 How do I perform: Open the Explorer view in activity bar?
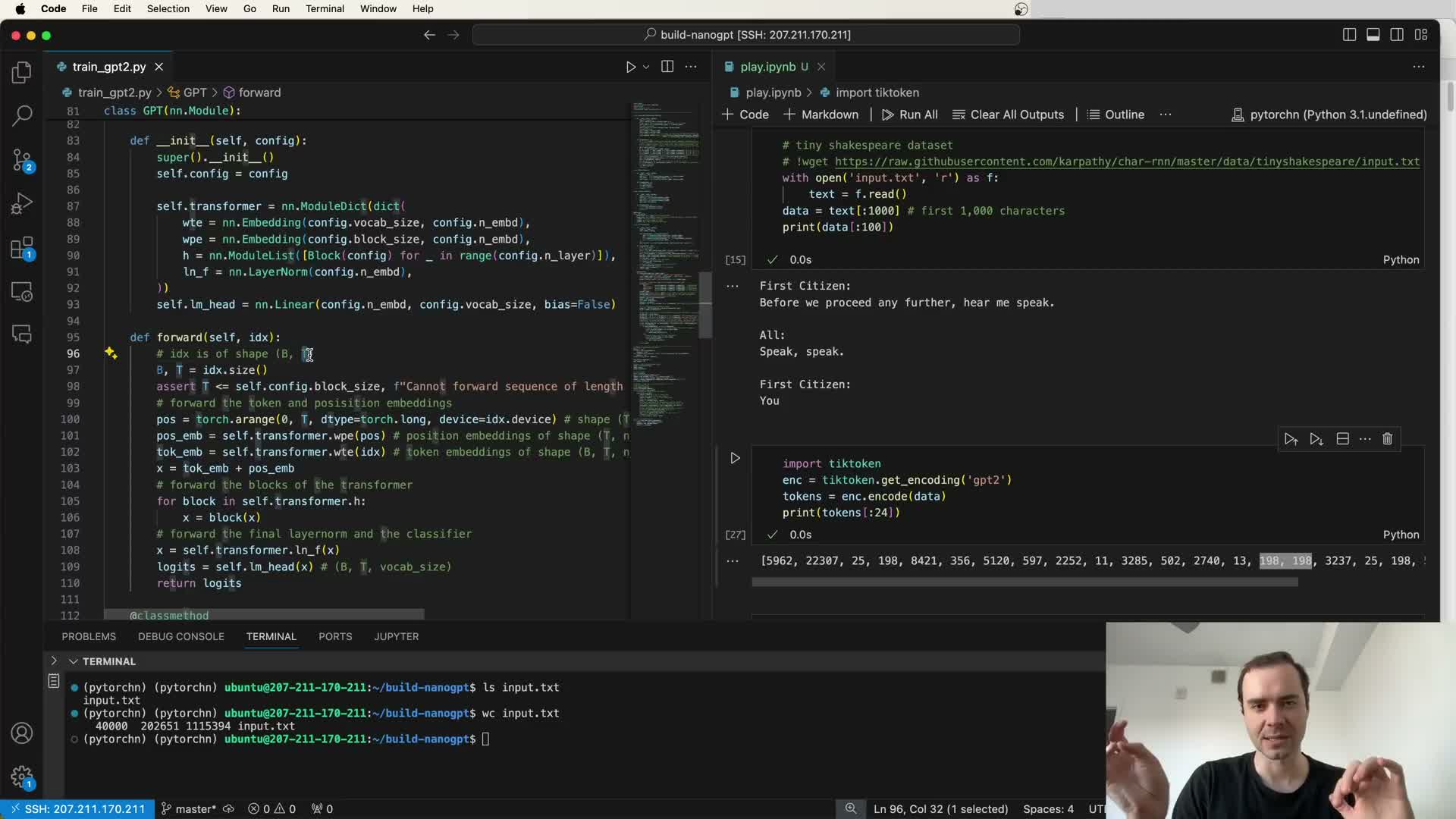tap(22, 73)
